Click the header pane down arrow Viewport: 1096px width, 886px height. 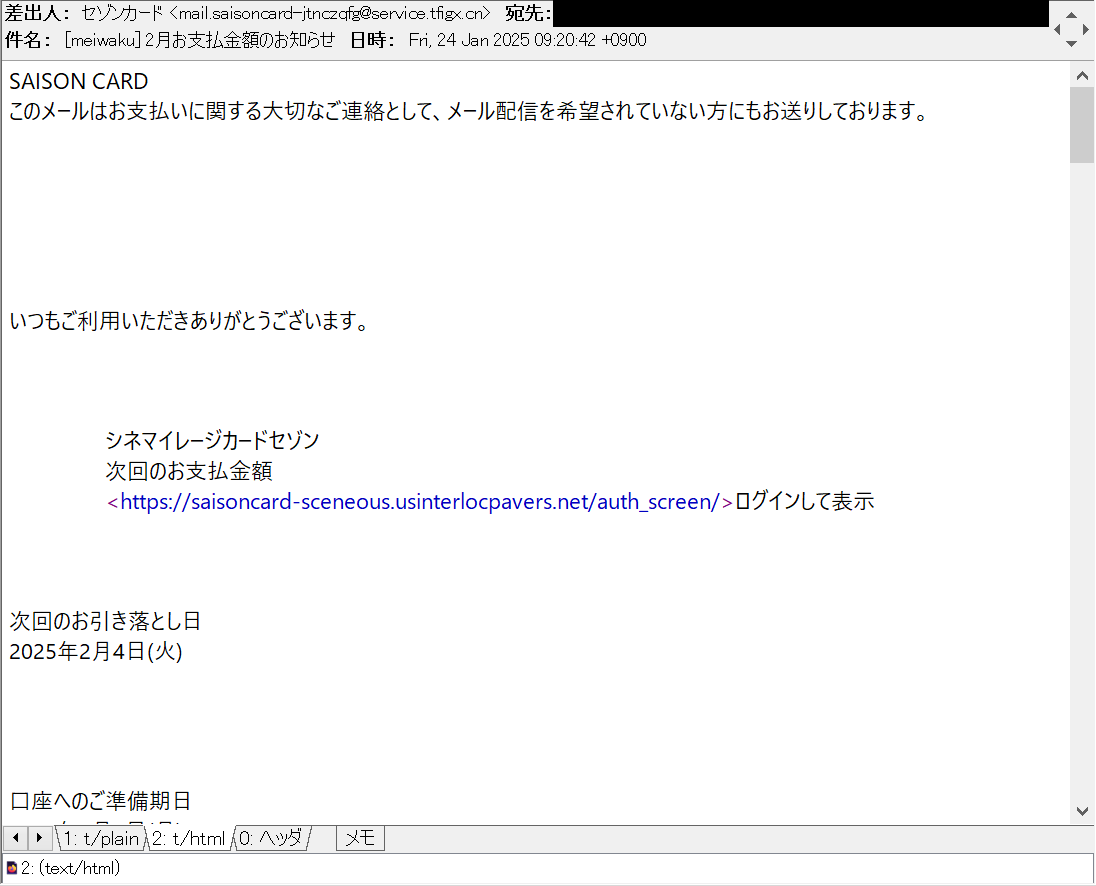click(x=1071, y=43)
